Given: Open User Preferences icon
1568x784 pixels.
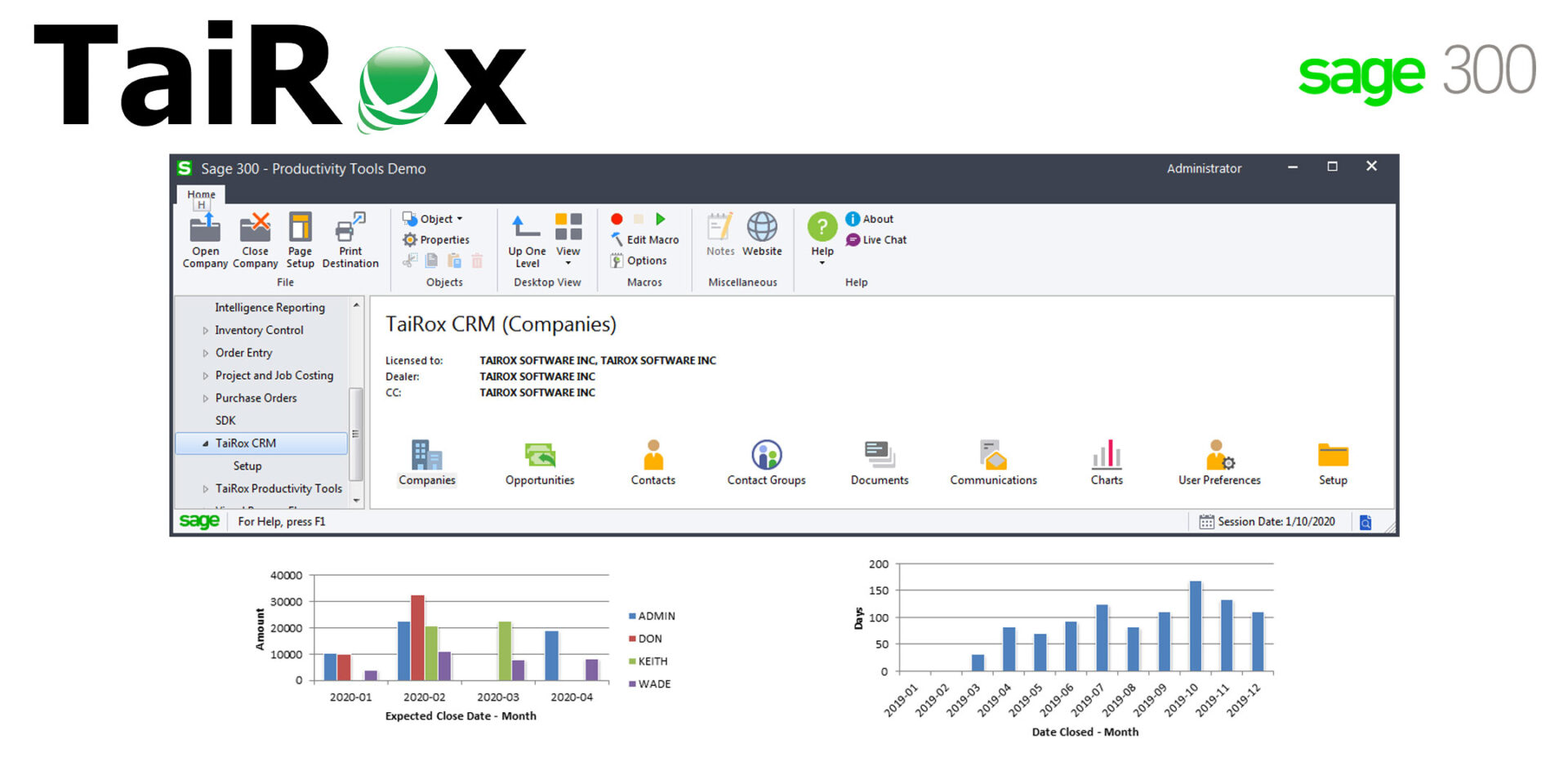Looking at the screenshot, I should (1219, 457).
